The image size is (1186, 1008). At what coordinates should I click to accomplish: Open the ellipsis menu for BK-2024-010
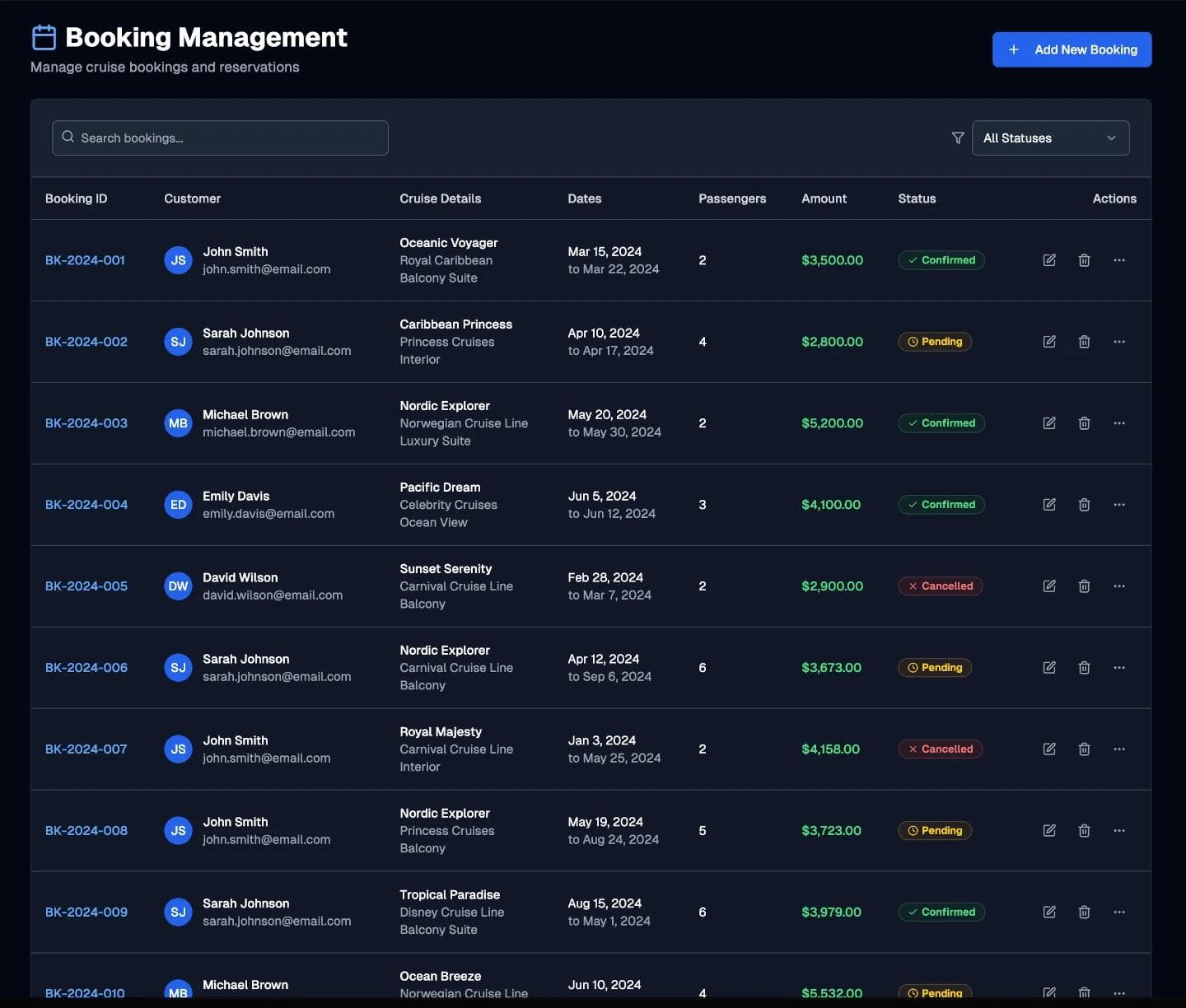[x=1119, y=992]
